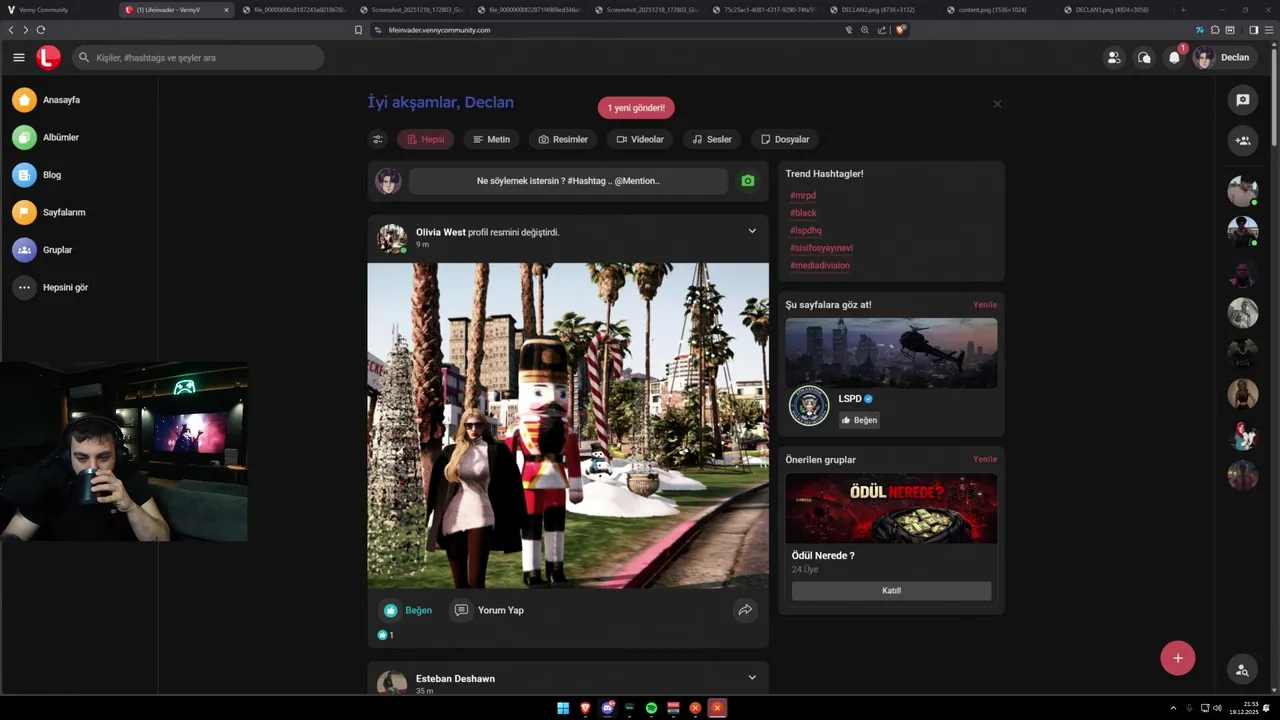1280x720 pixels.
Task: Click the Anasayfa home icon in sidebar
Action: point(24,100)
